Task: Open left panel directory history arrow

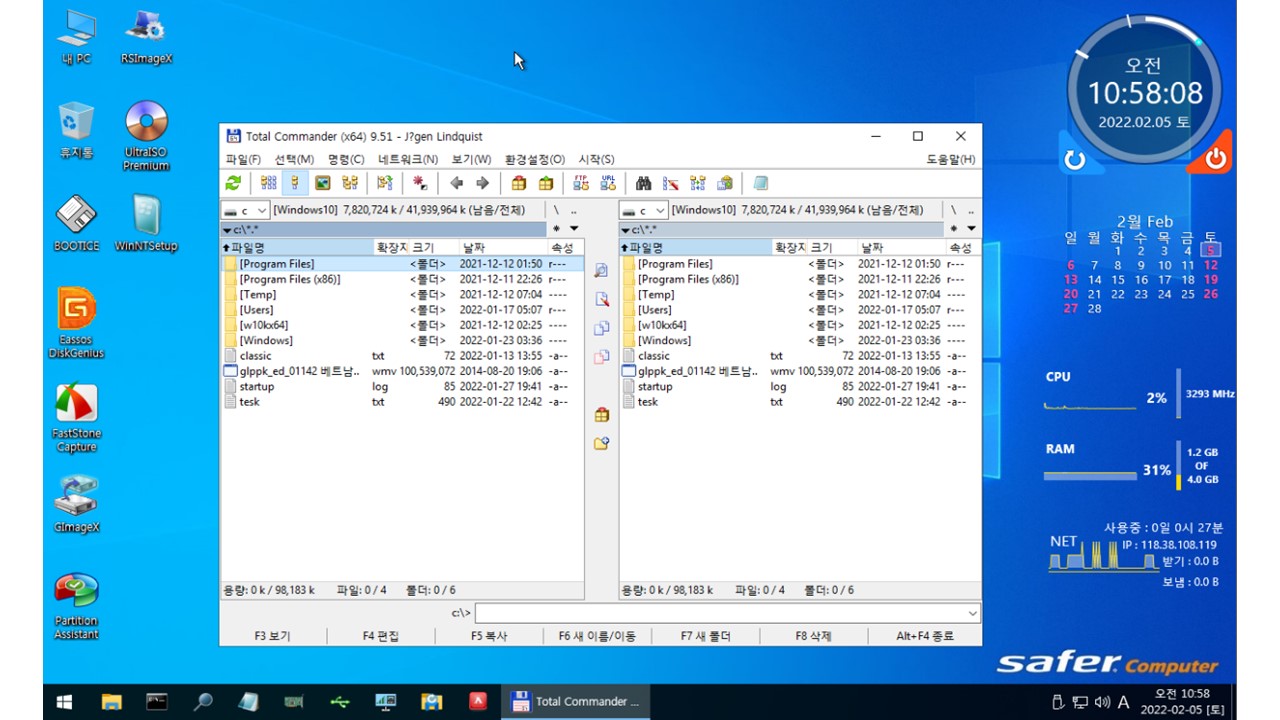Action: click(573, 229)
